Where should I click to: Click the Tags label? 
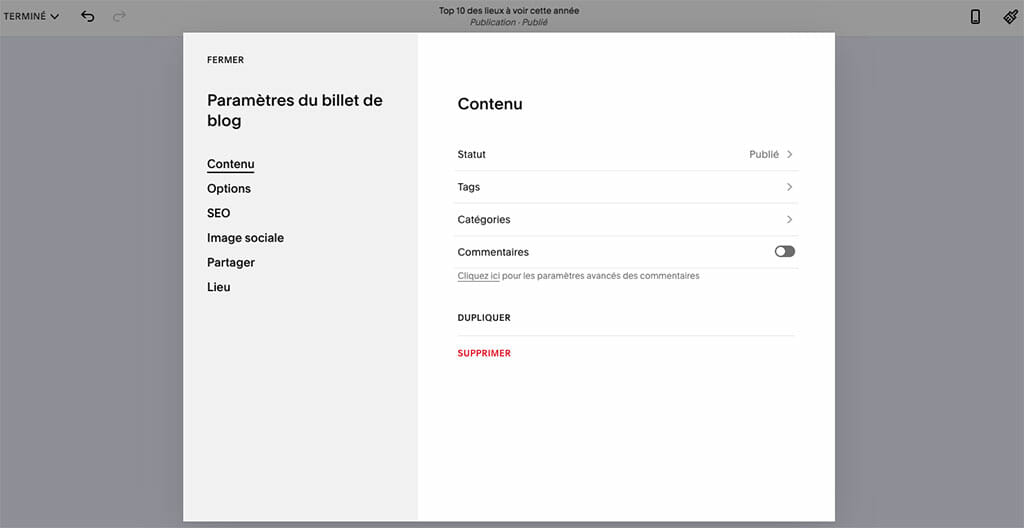coord(469,187)
